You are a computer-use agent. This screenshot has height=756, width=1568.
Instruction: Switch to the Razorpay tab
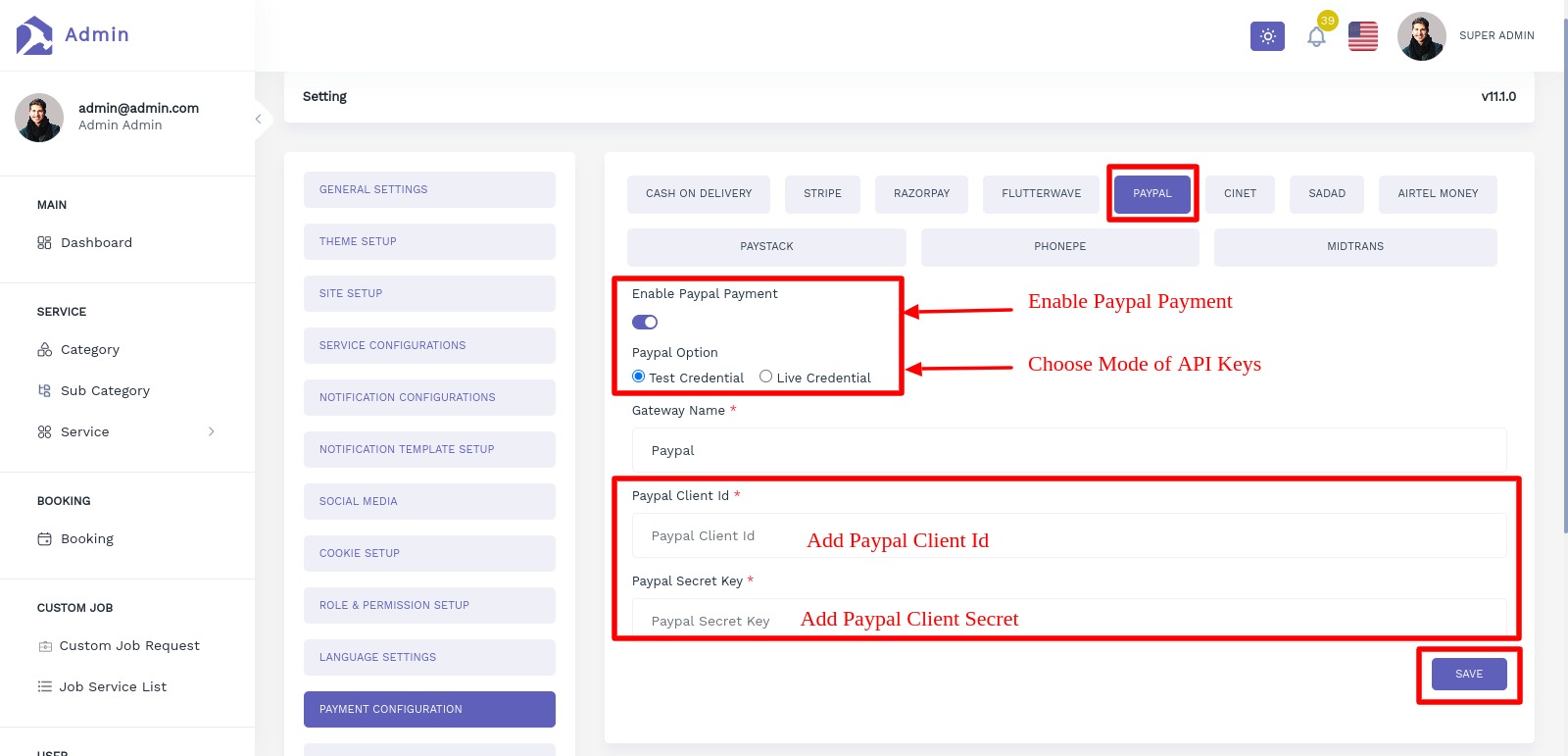(x=921, y=194)
